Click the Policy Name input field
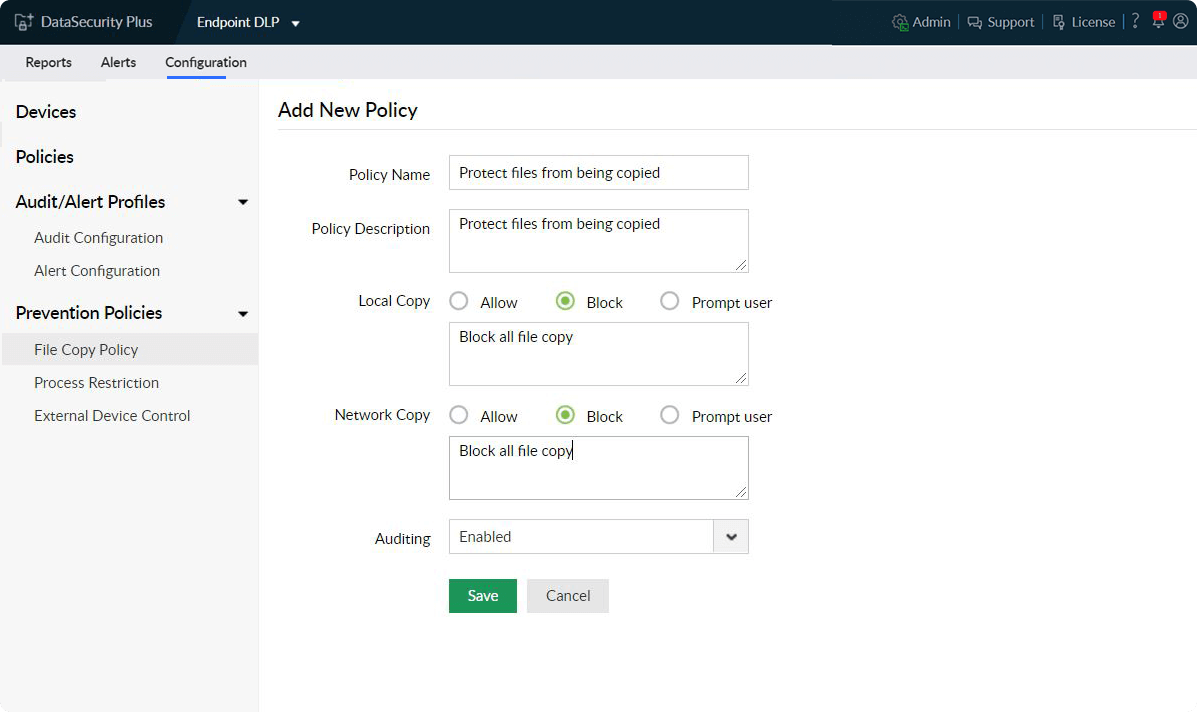 coord(598,173)
